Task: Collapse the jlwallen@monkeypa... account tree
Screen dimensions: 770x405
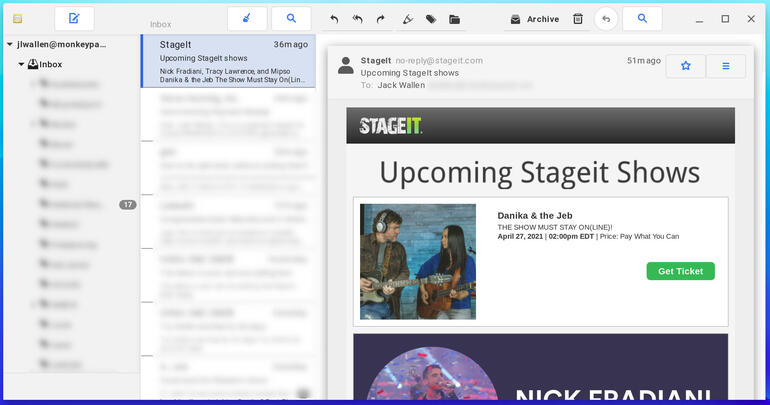Action: [x=9, y=44]
